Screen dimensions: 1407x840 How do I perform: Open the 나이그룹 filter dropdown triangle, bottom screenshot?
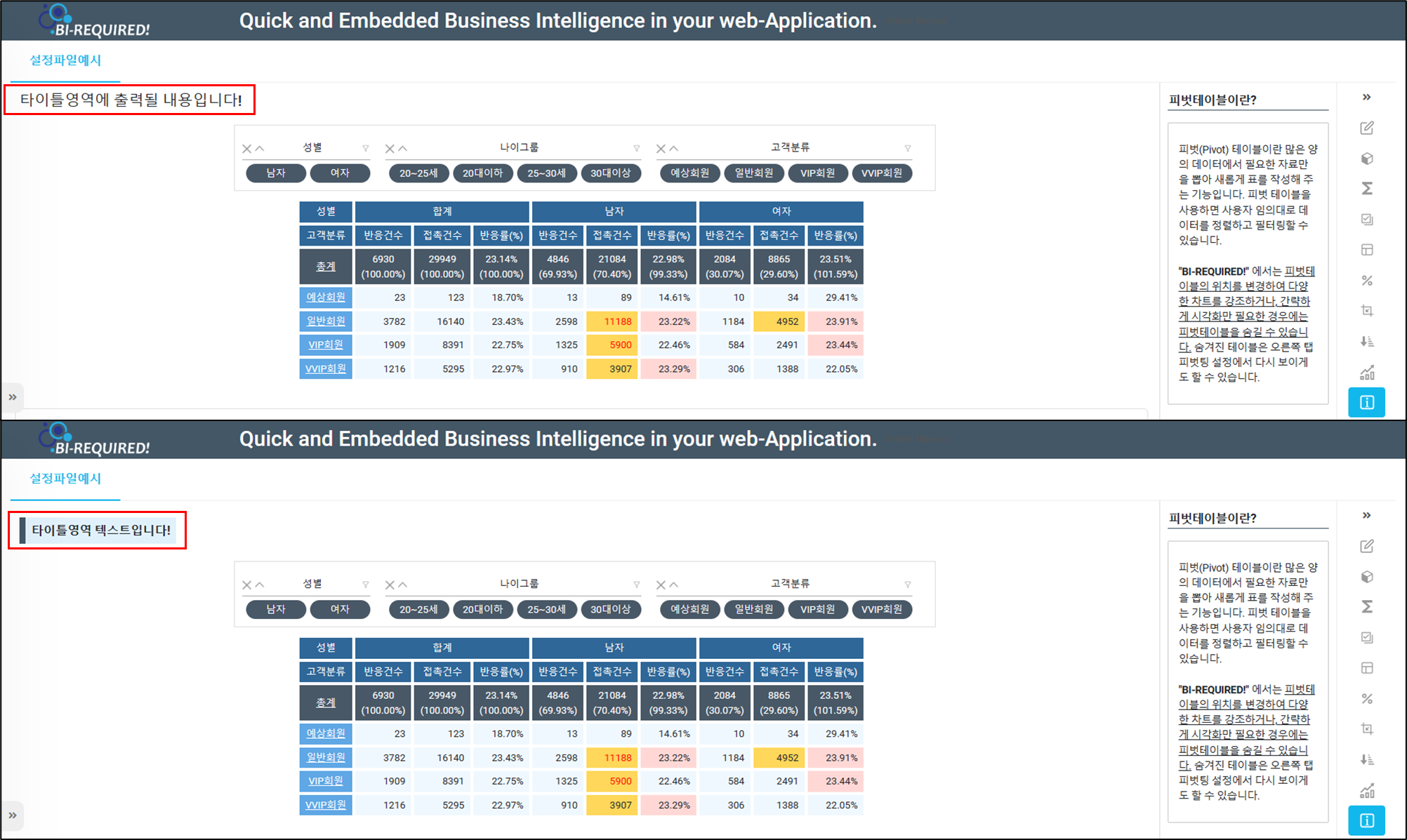click(x=637, y=585)
